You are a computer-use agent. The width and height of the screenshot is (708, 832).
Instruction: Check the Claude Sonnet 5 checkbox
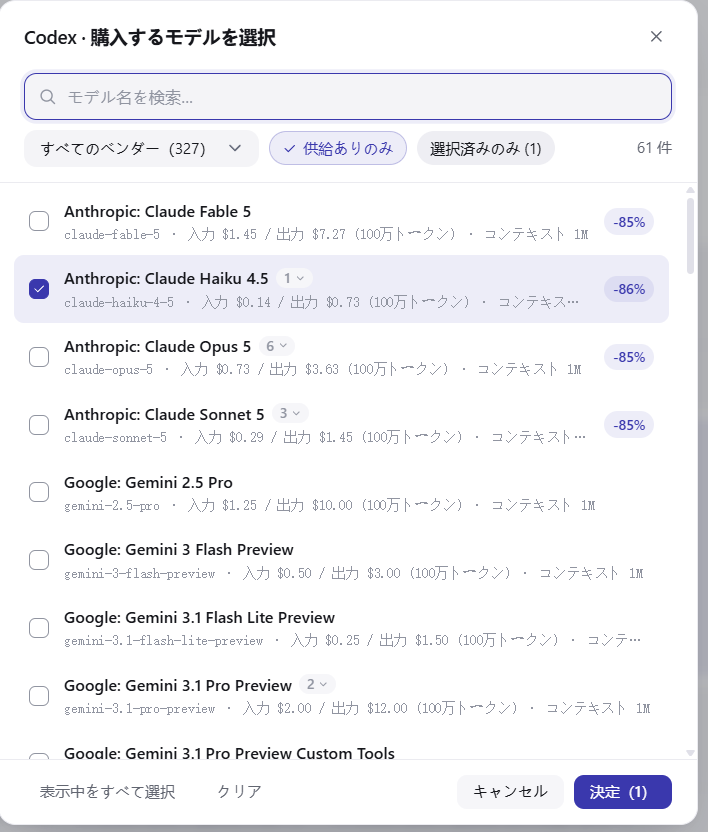coord(39,424)
